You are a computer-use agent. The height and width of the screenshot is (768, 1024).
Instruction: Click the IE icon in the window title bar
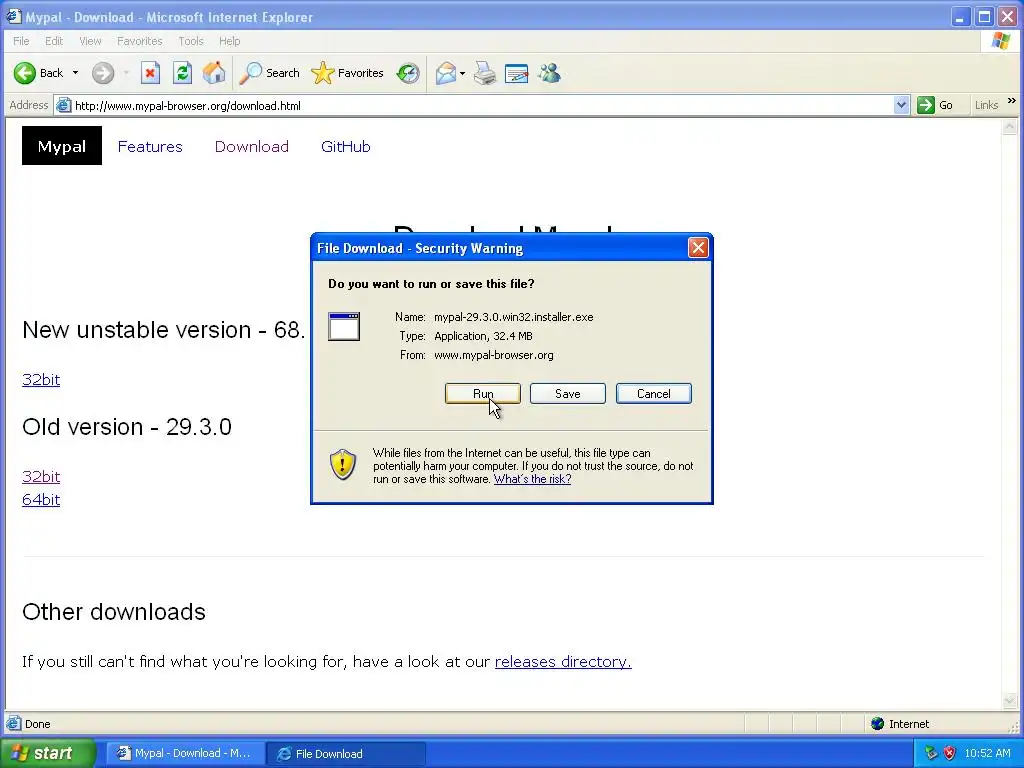tap(14, 16)
